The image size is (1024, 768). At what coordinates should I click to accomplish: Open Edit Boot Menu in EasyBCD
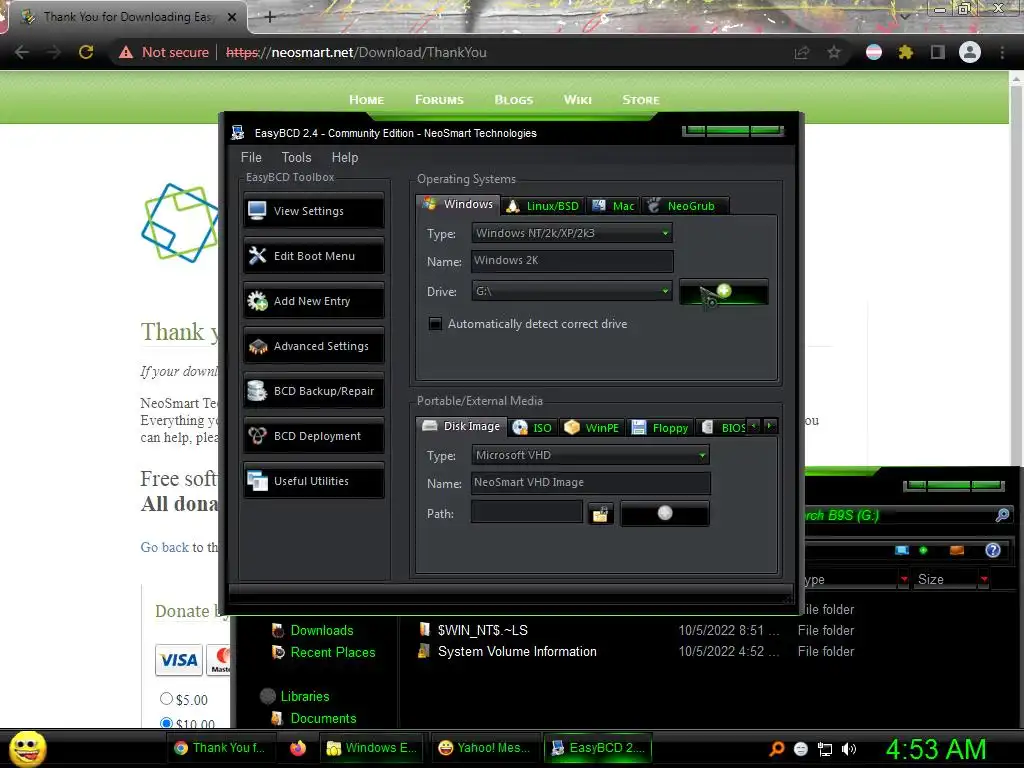[x=313, y=256]
